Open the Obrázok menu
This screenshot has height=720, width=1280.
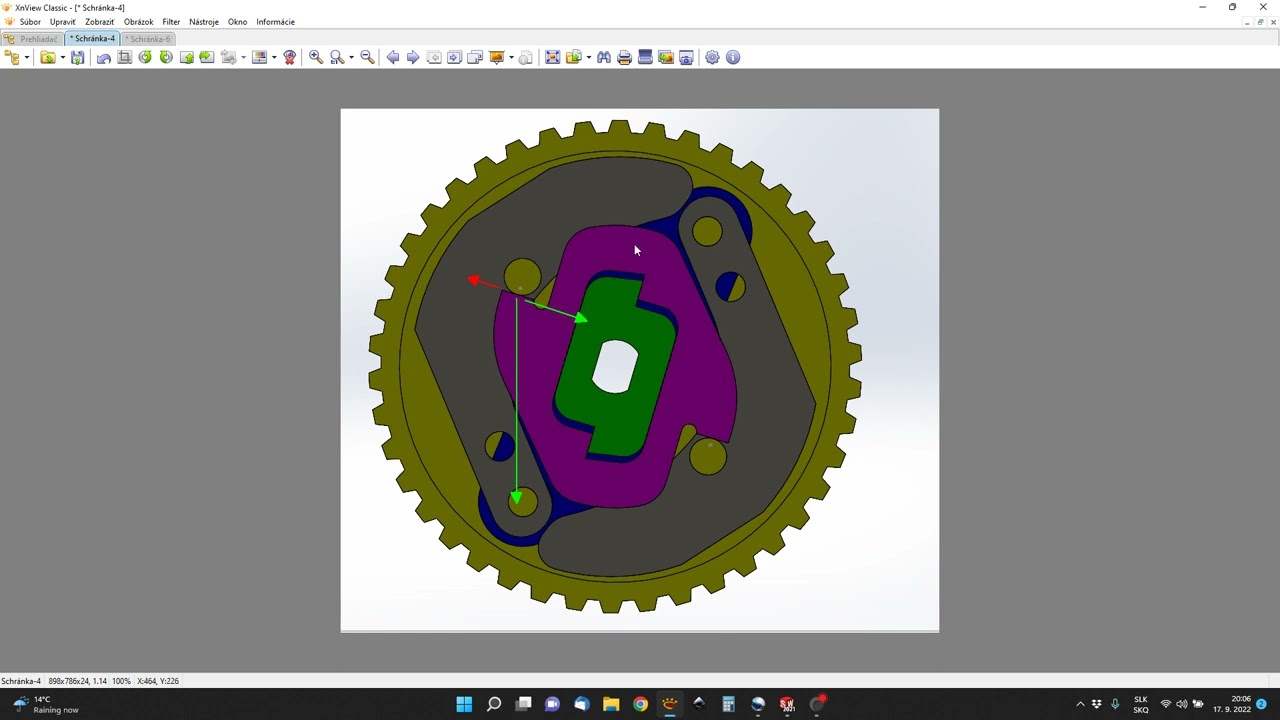coord(138,22)
